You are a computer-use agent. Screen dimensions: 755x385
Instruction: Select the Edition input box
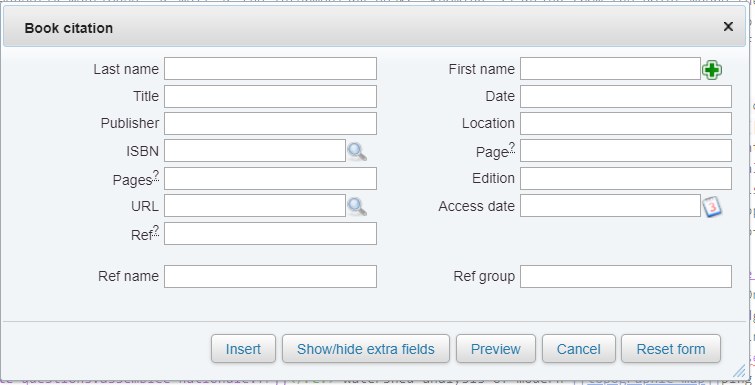(x=625, y=179)
